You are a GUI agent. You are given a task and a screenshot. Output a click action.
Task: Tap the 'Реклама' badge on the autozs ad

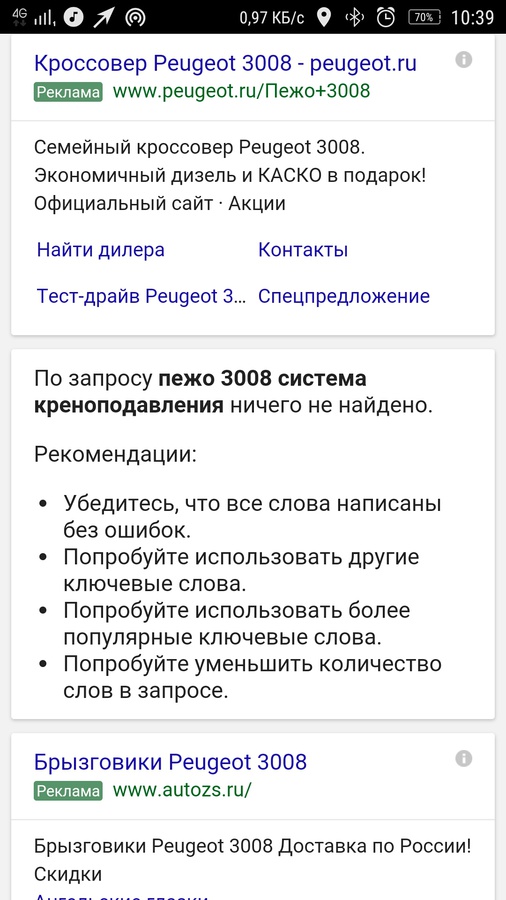pyautogui.click(x=68, y=791)
